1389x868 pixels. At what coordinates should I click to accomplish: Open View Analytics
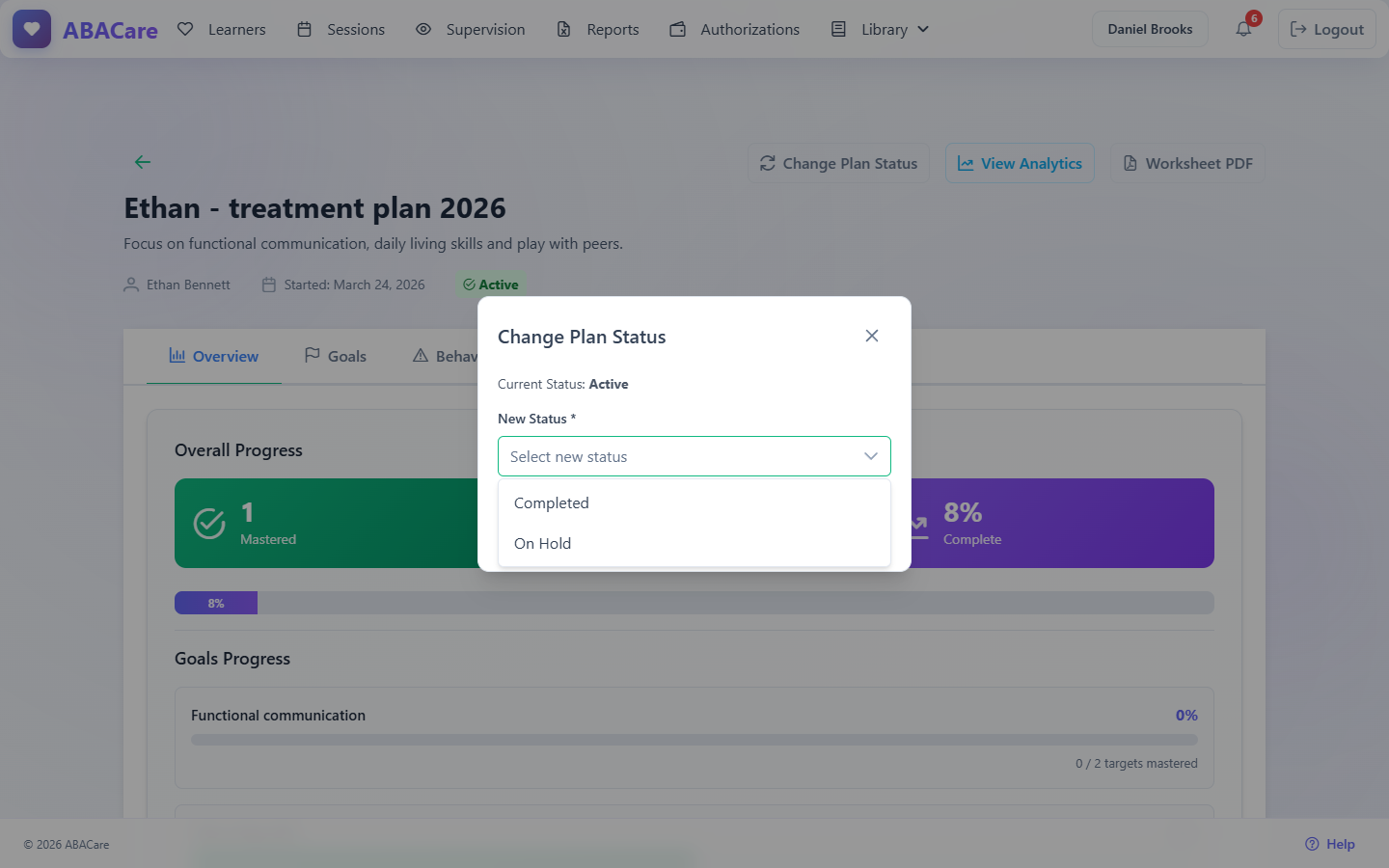[1020, 164]
